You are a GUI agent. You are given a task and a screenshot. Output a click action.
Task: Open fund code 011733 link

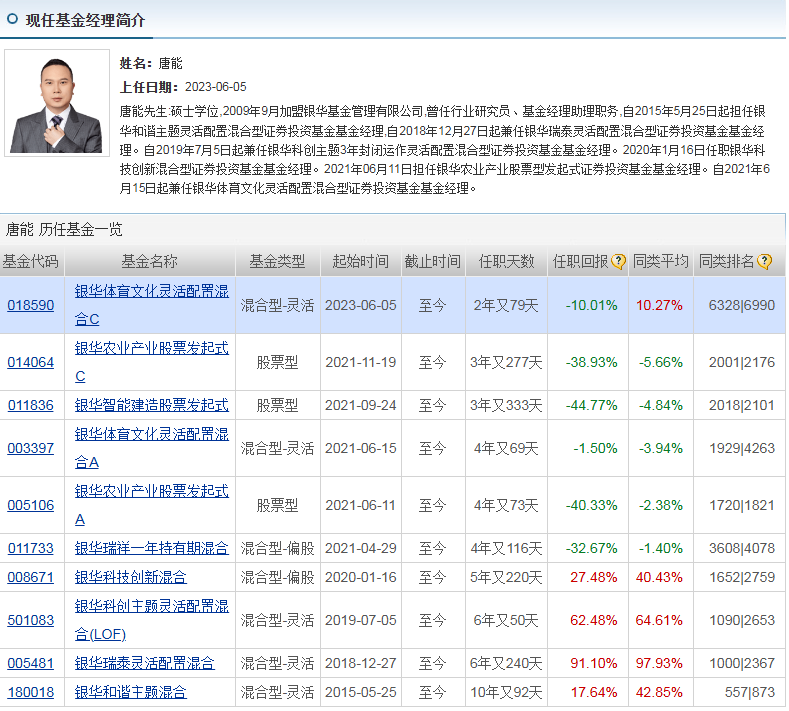(31, 548)
